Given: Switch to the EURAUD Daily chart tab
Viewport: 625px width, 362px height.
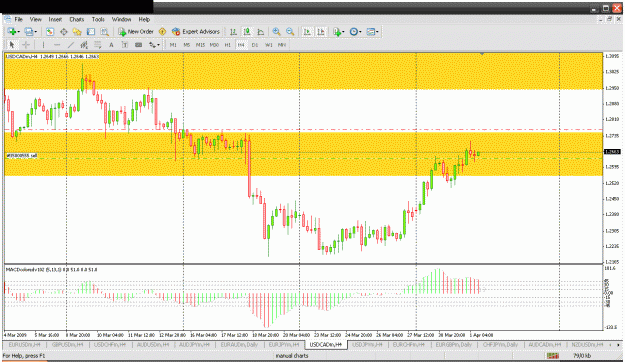Looking at the screenshot, I should click(239, 344).
